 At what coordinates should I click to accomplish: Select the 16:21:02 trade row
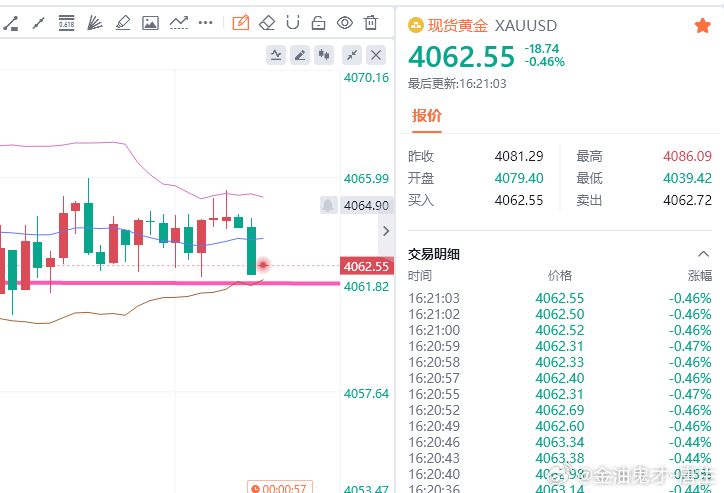560,314
